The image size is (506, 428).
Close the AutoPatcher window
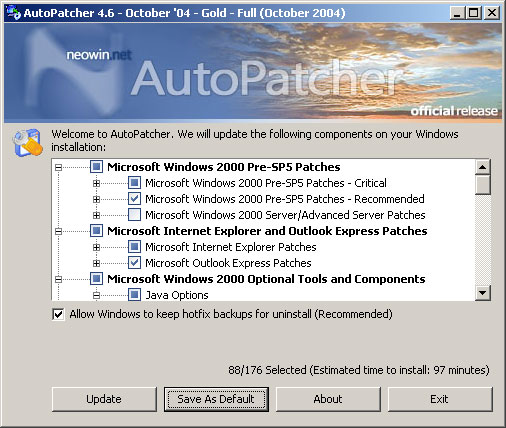pos(492,13)
